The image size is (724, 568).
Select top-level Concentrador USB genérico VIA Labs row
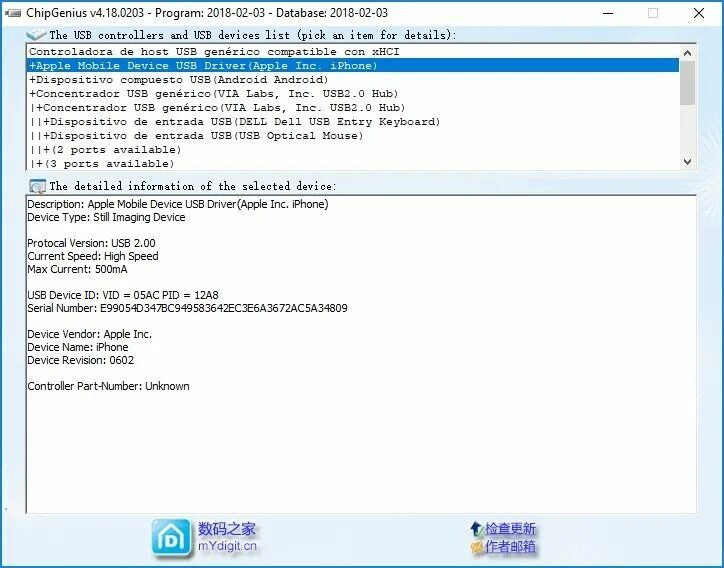point(353,94)
